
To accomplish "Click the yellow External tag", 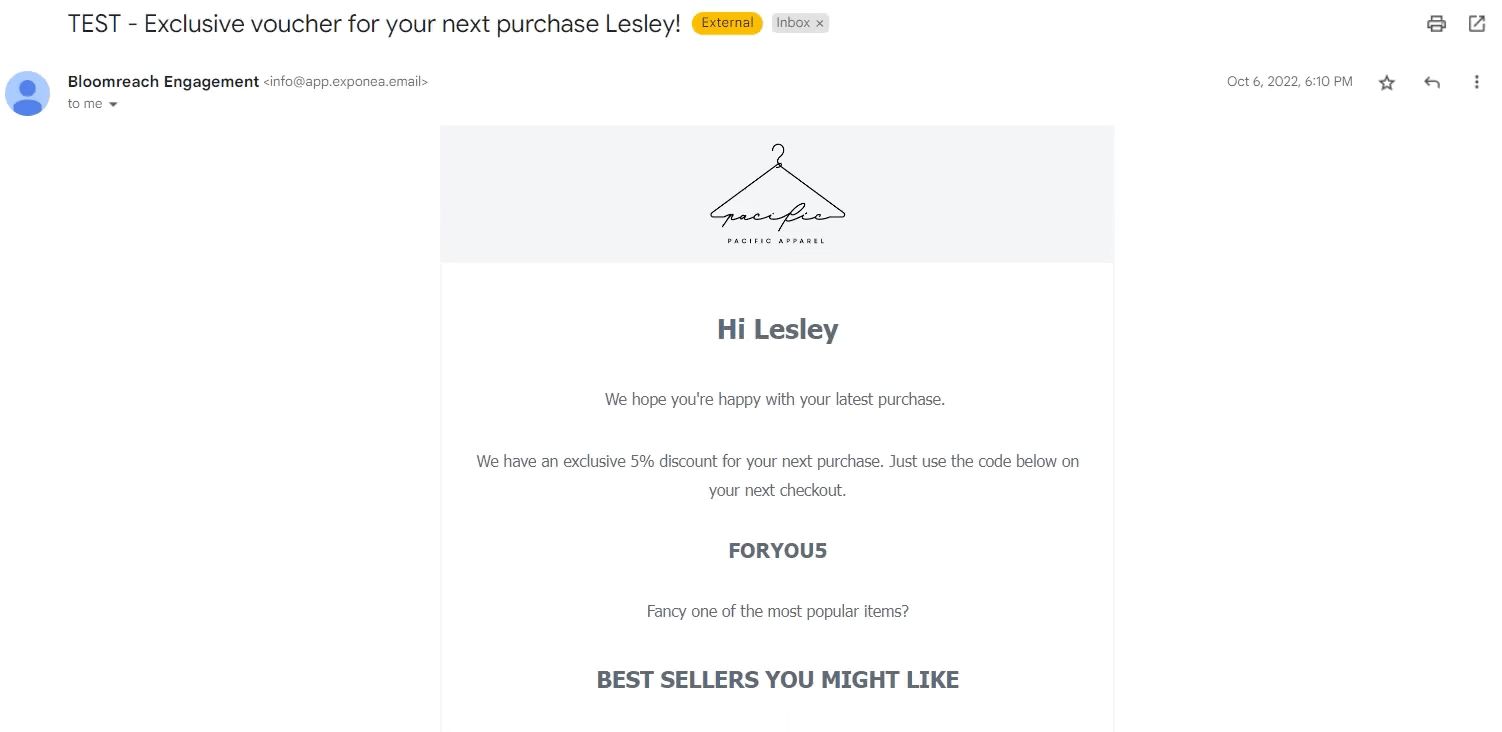I will click(727, 23).
